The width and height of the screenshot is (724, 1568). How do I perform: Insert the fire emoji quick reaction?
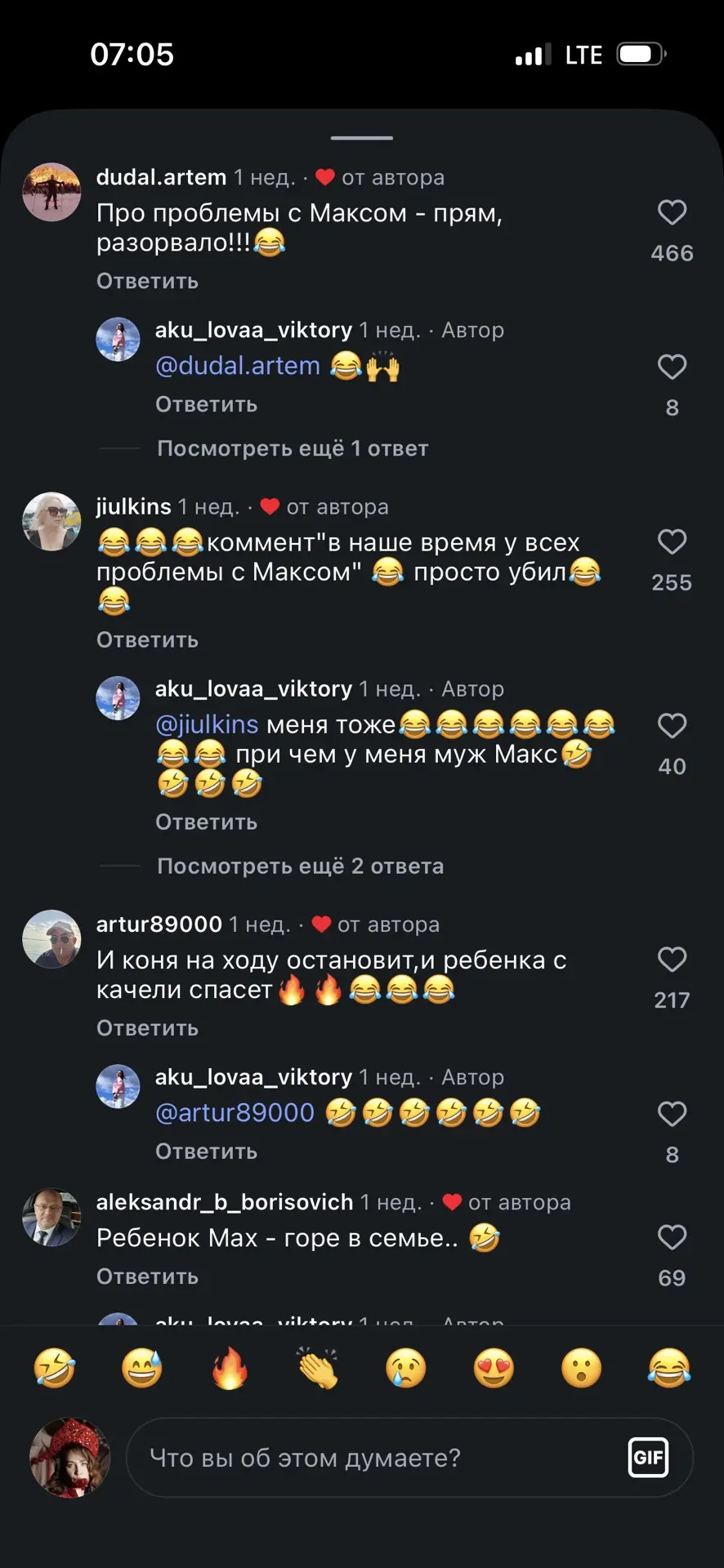coord(230,1368)
